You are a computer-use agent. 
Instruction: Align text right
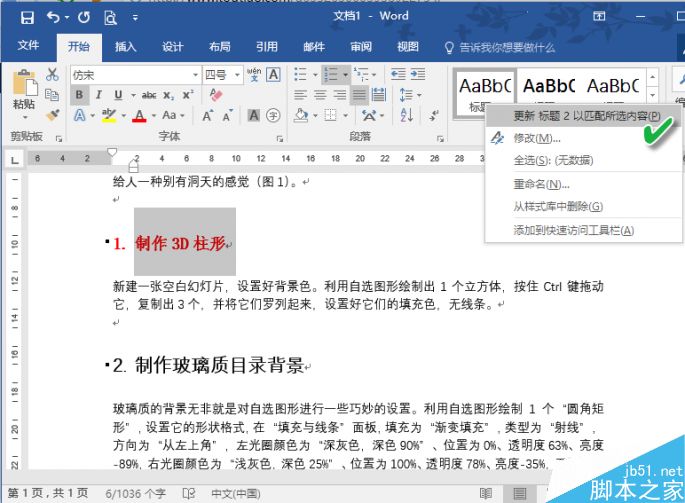(340, 95)
